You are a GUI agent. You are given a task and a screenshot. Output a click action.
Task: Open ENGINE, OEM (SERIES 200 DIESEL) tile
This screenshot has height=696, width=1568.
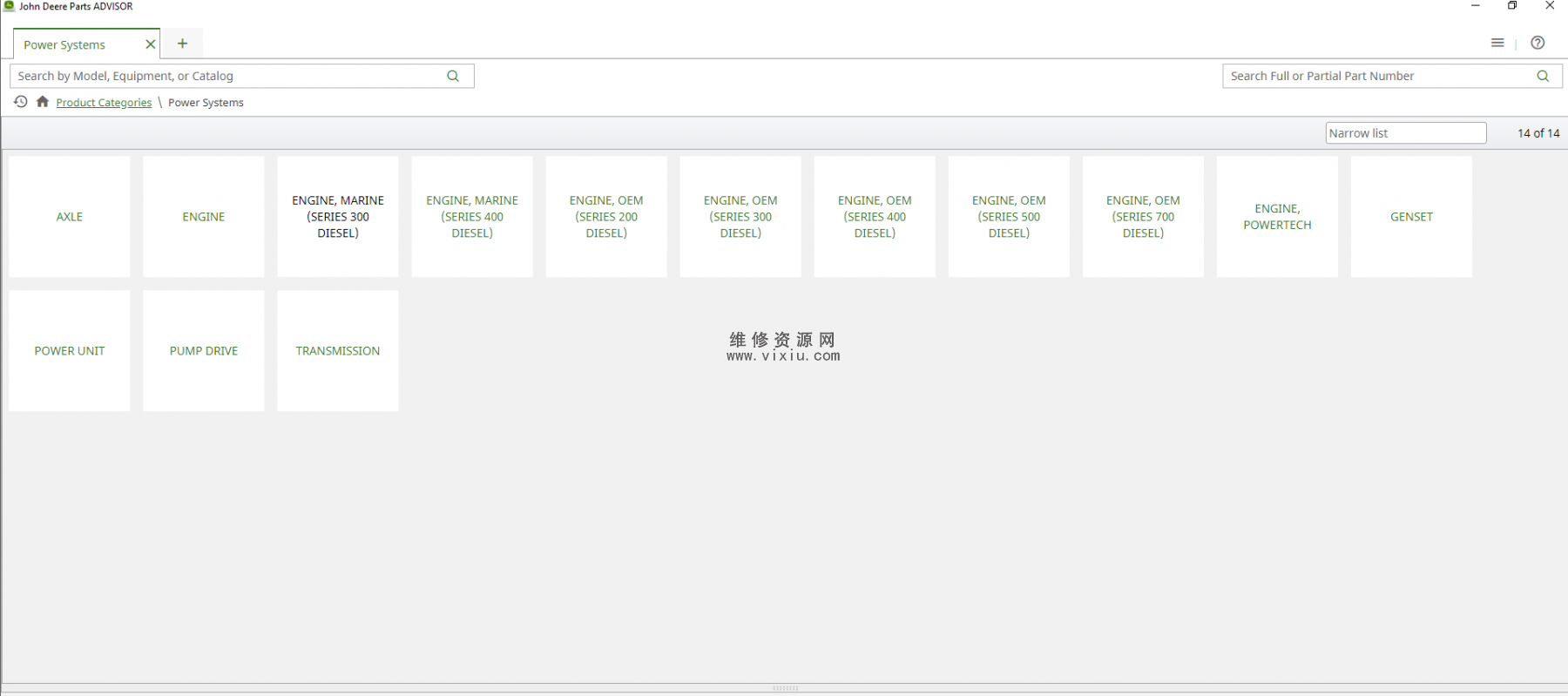coord(606,217)
